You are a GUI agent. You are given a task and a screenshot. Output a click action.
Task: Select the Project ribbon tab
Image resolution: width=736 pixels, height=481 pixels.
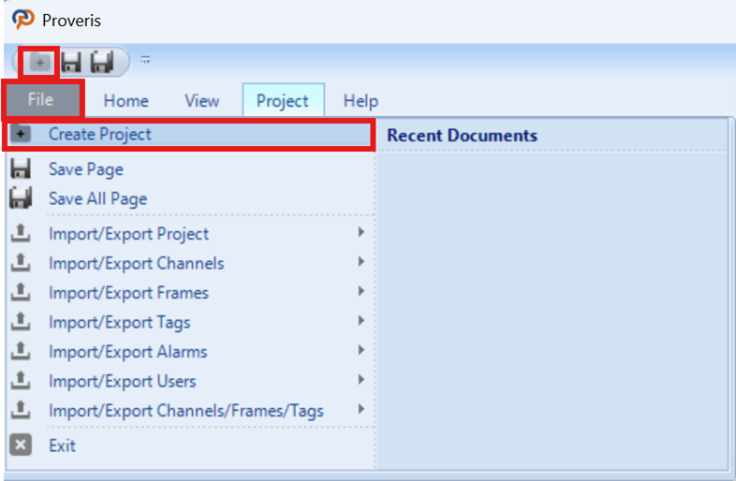coord(283,100)
